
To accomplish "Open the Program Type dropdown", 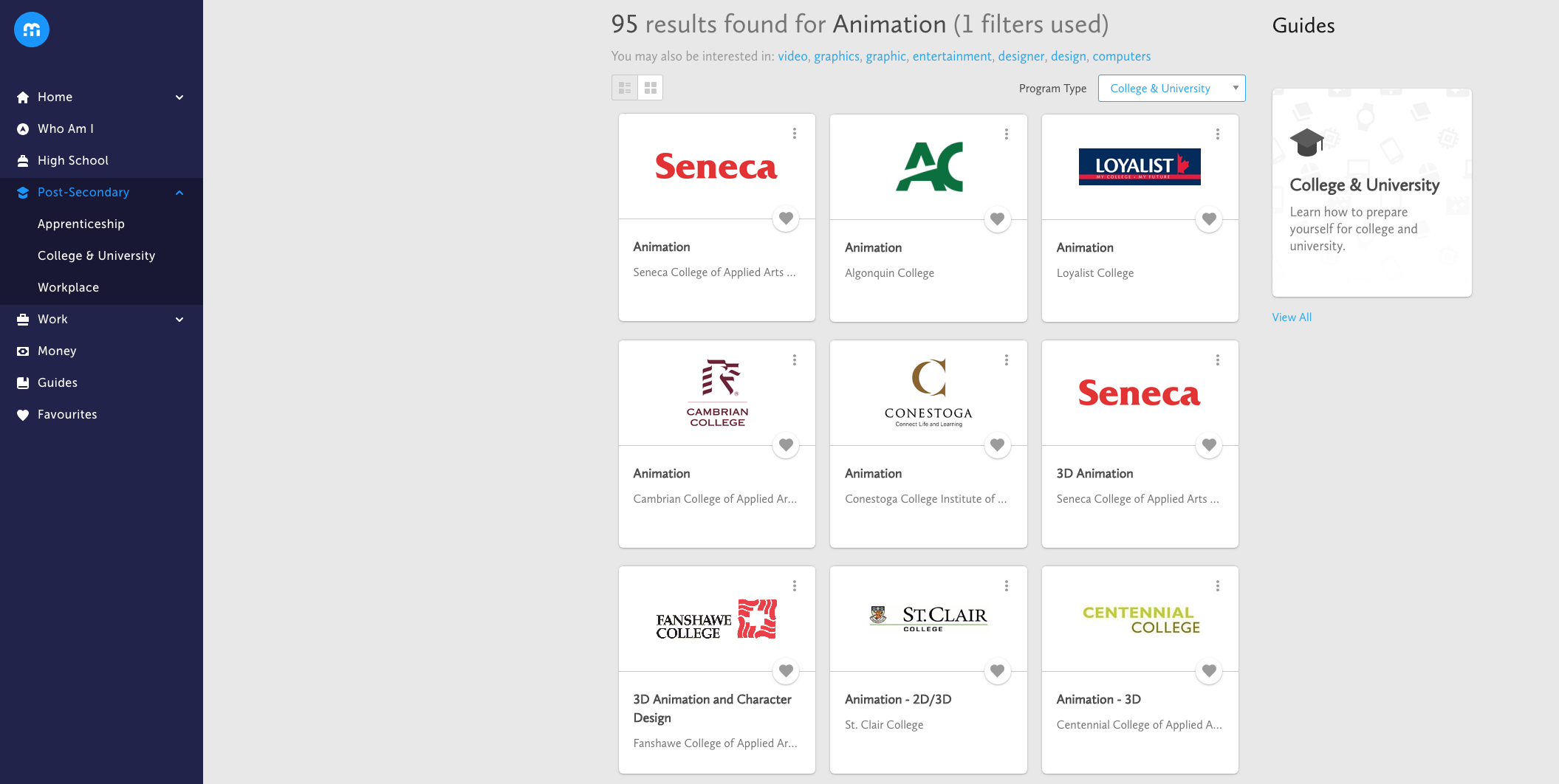I will [1171, 89].
